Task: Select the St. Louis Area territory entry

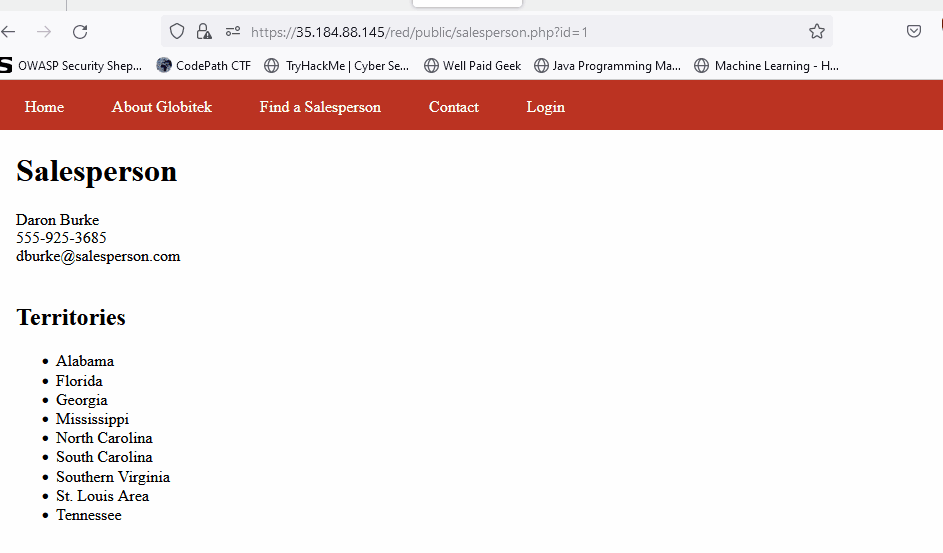Action: [102, 496]
